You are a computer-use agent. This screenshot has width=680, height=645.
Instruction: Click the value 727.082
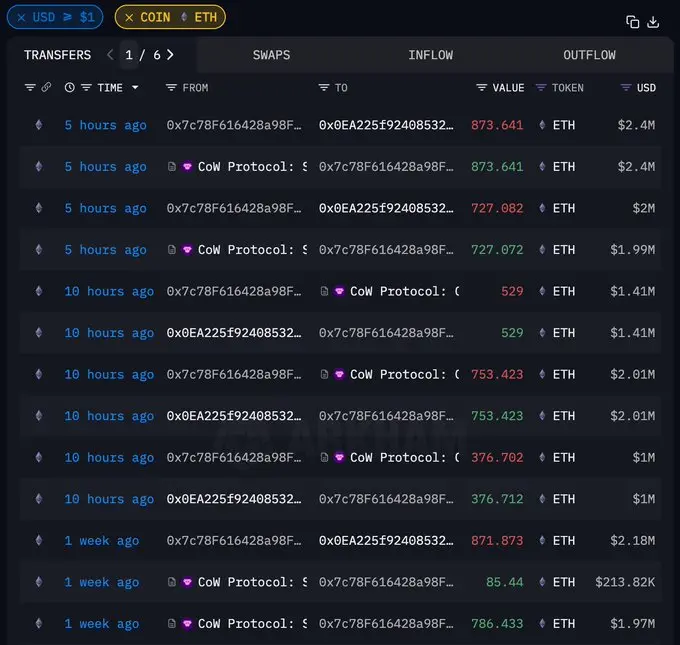point(497,208)
